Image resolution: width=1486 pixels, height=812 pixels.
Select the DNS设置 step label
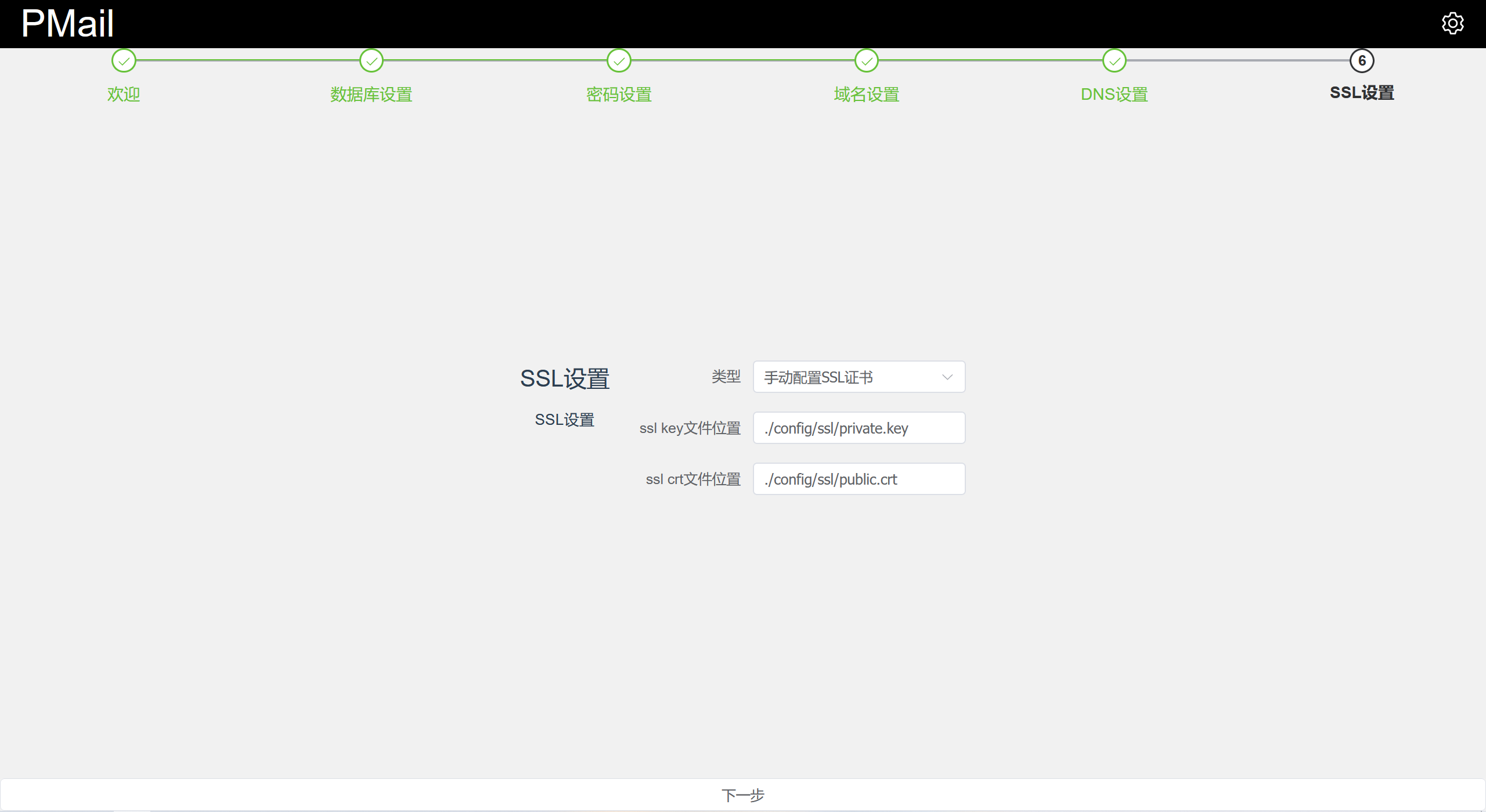[1114, 94]
